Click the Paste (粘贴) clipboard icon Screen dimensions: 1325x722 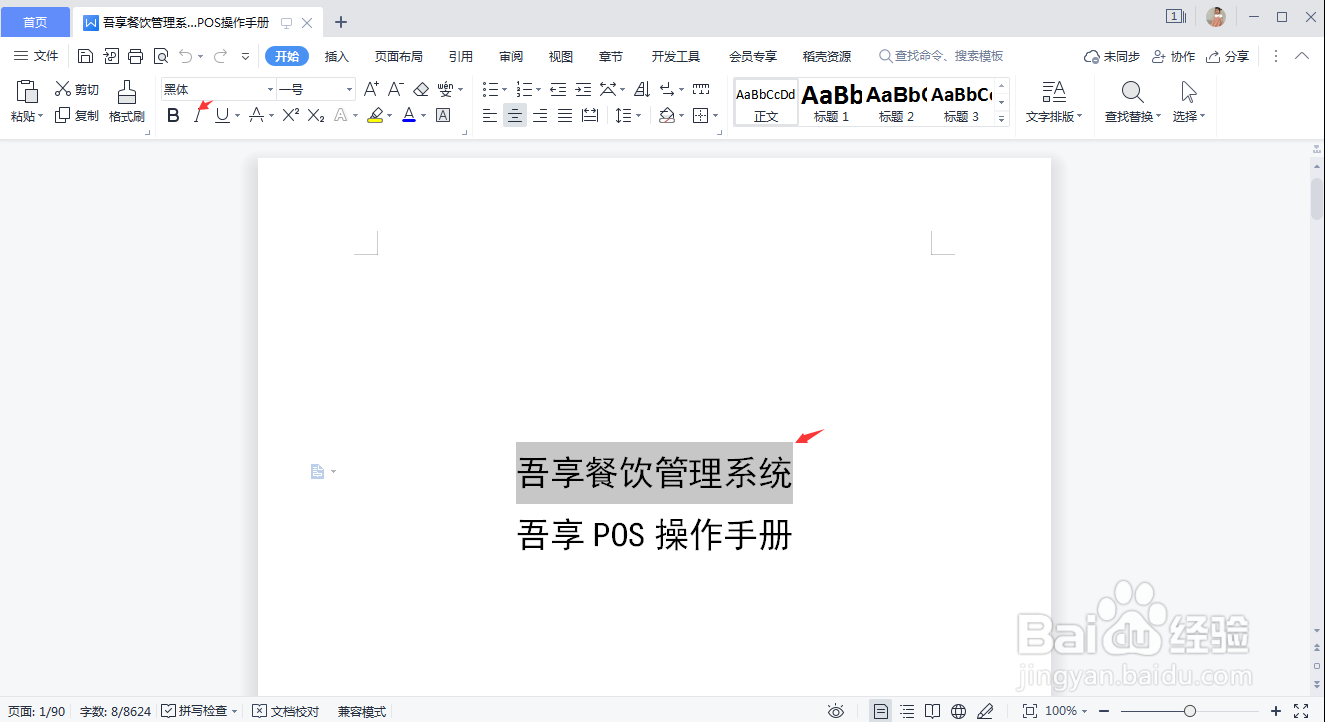[x=27, y=92]
